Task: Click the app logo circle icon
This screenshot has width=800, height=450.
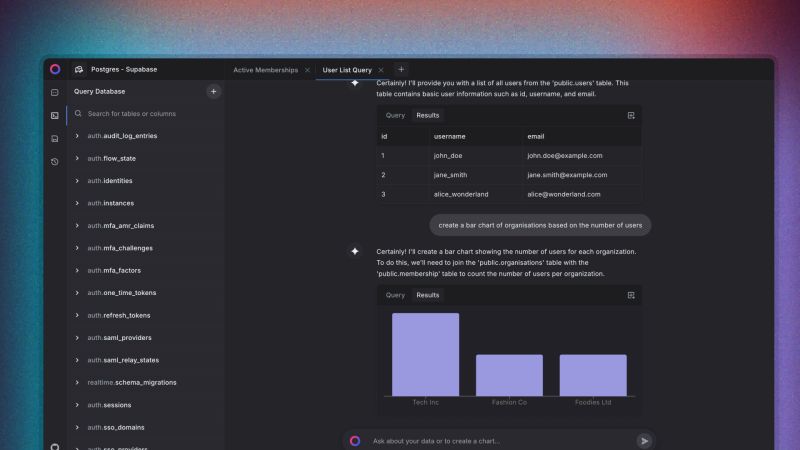Action: point(55,69)
